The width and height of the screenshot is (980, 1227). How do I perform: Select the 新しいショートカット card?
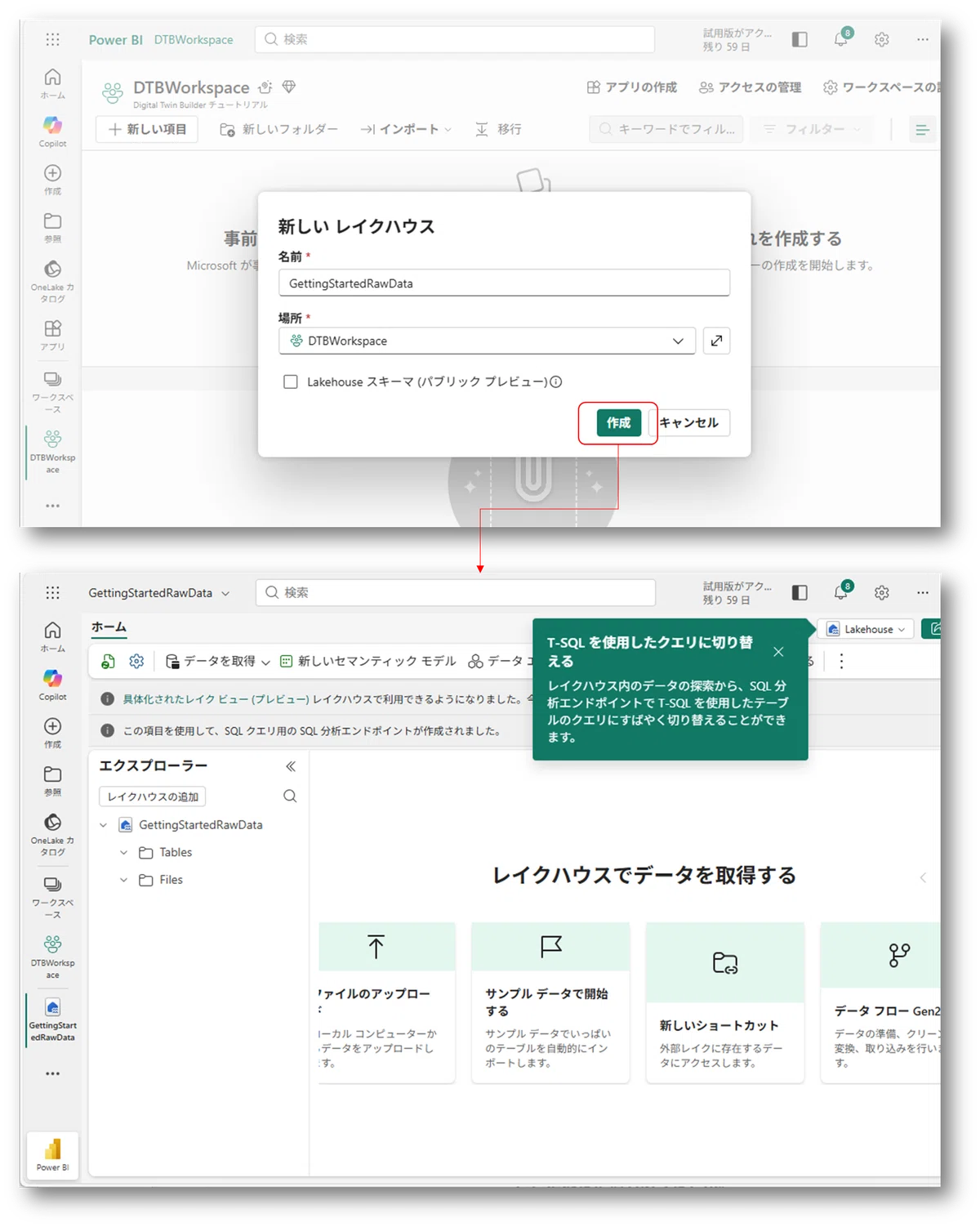coord(725,1003)
